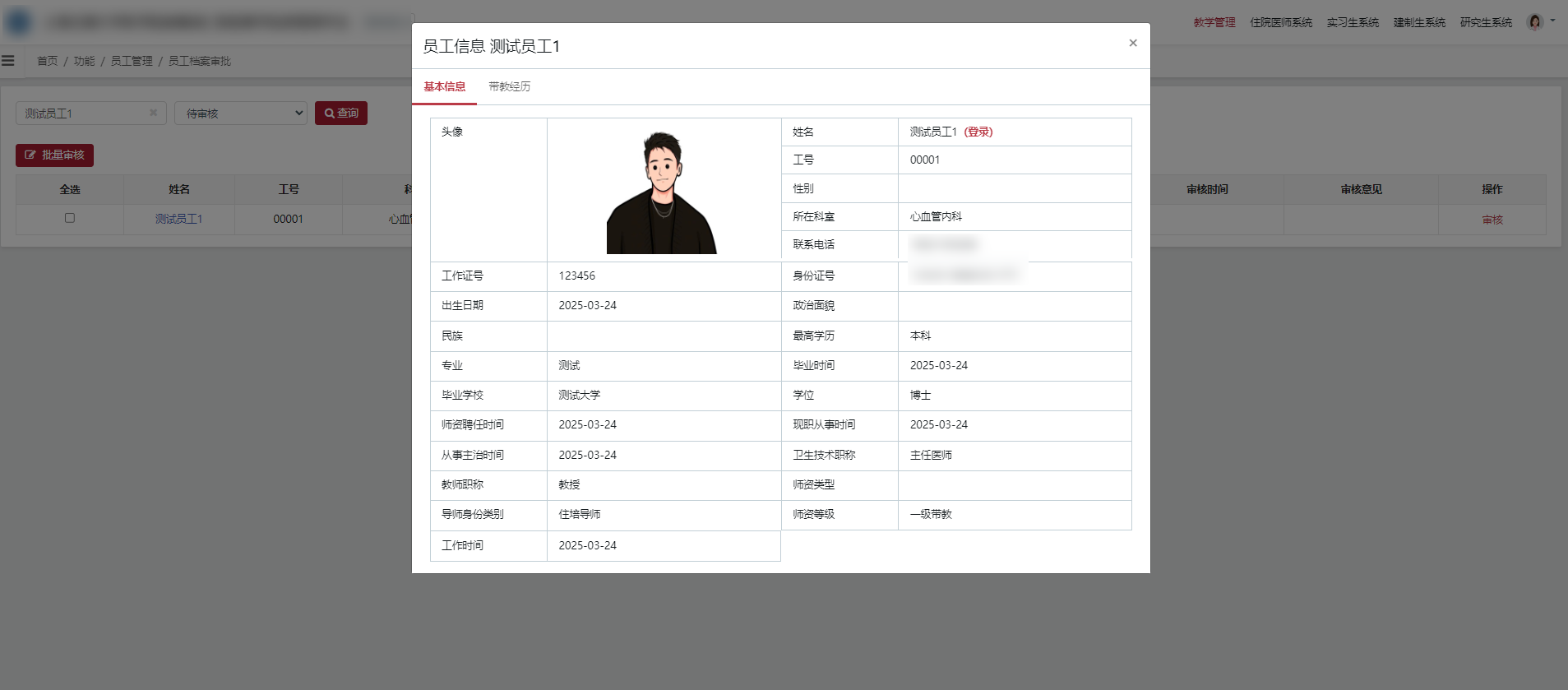Clear the search field with the x icon
Image resolution: width=1568 pixels, height=690 pixels.
[x=153, y=113]
